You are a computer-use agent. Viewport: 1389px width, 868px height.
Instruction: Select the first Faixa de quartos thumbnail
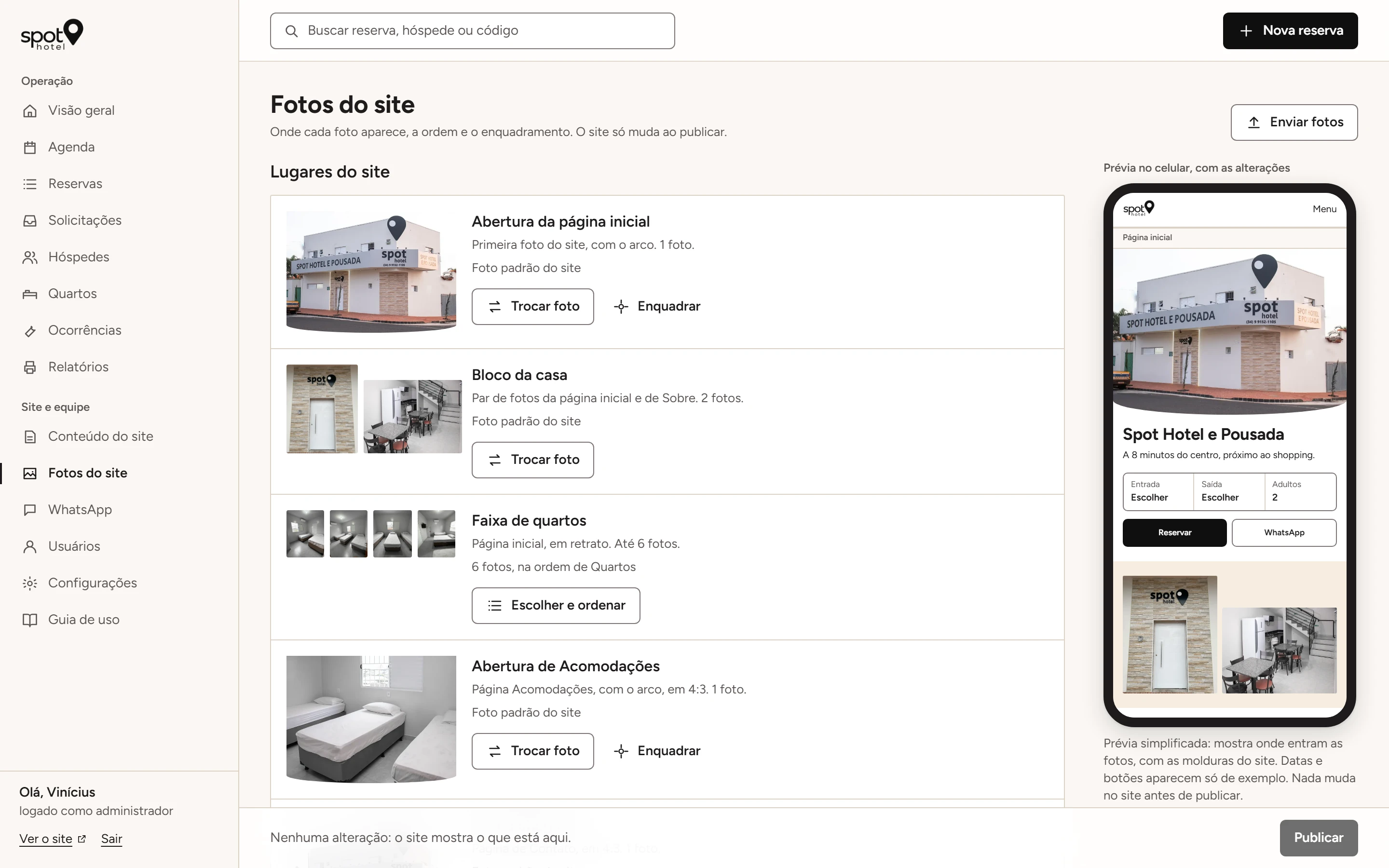(x=305, y=534)
